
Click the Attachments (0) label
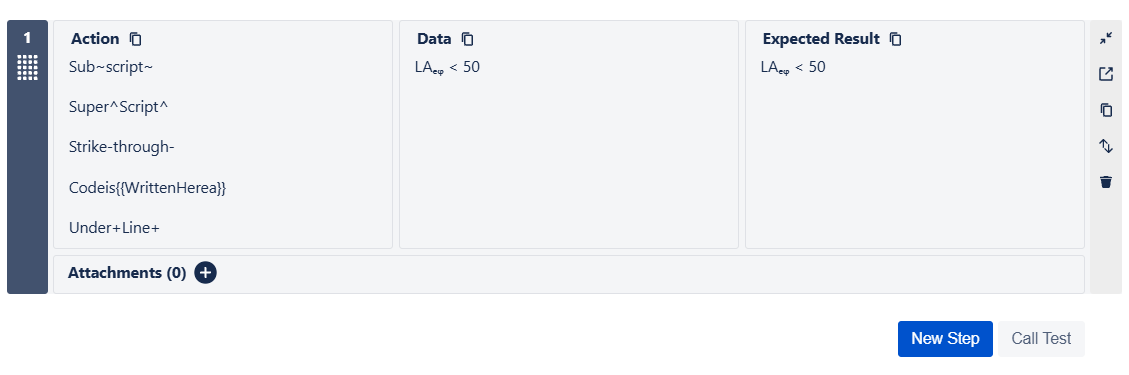(x=127, y=273)
